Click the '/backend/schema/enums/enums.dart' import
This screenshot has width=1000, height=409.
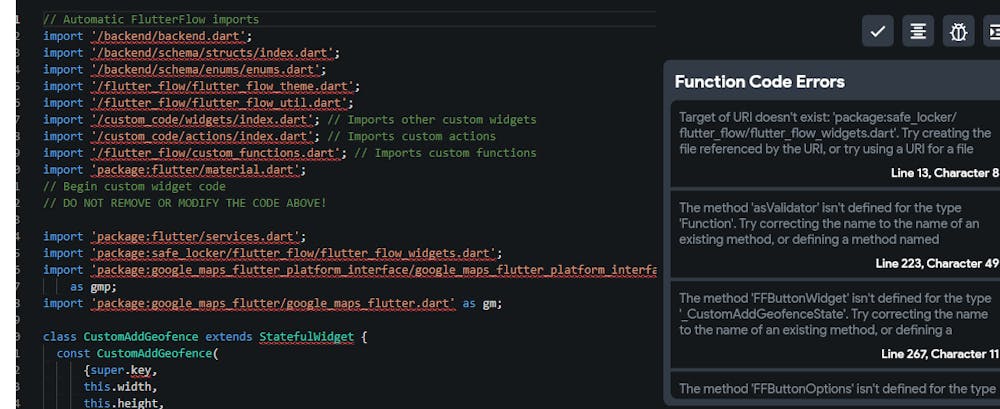point(206,70)
